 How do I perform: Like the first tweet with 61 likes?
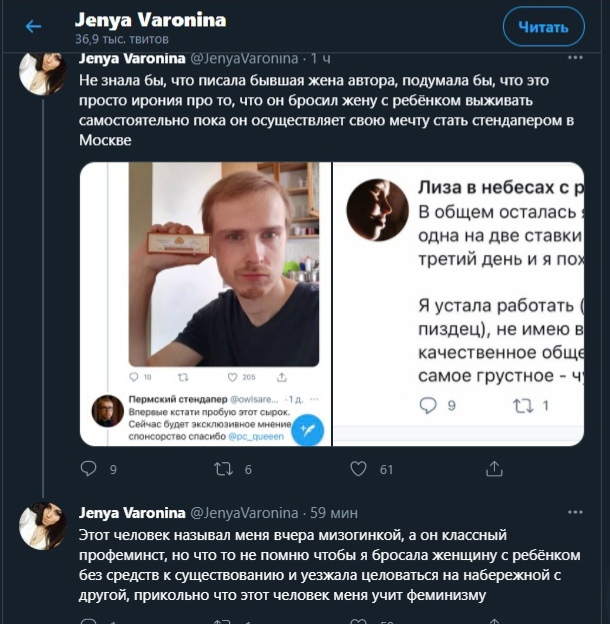coord(358,468)
